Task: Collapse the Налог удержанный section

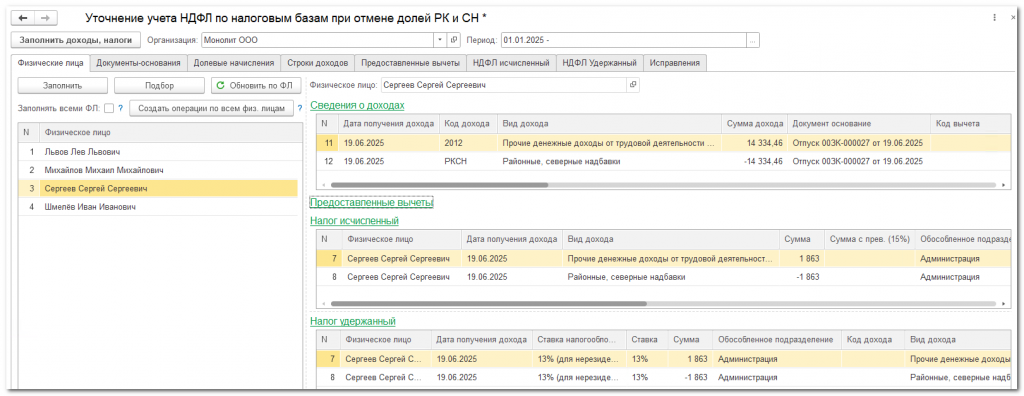Action: 353,322
